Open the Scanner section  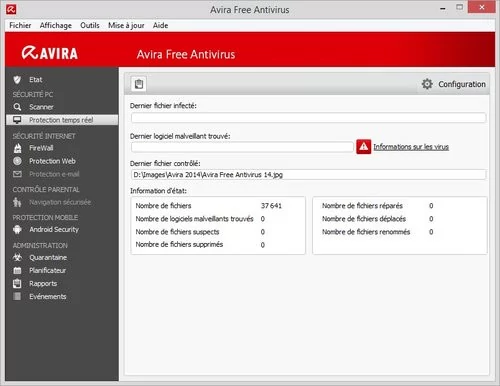[x=41, y=107]
